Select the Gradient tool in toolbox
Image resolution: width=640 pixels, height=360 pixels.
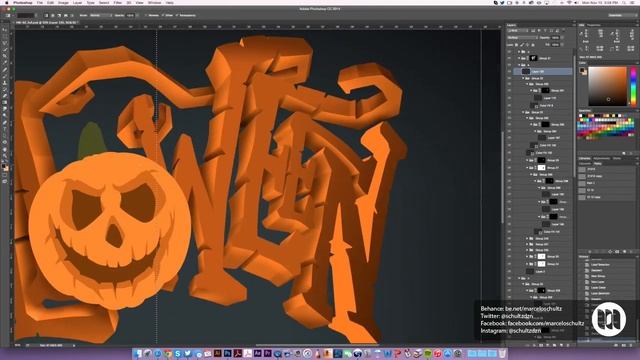click(5, 102)
